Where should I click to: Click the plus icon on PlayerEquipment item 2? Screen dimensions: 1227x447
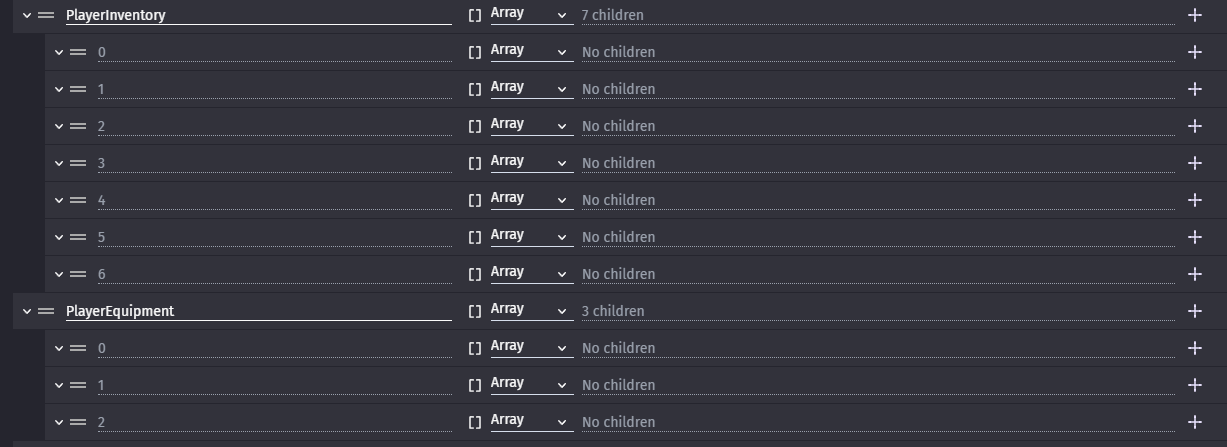pos(1194,422)
